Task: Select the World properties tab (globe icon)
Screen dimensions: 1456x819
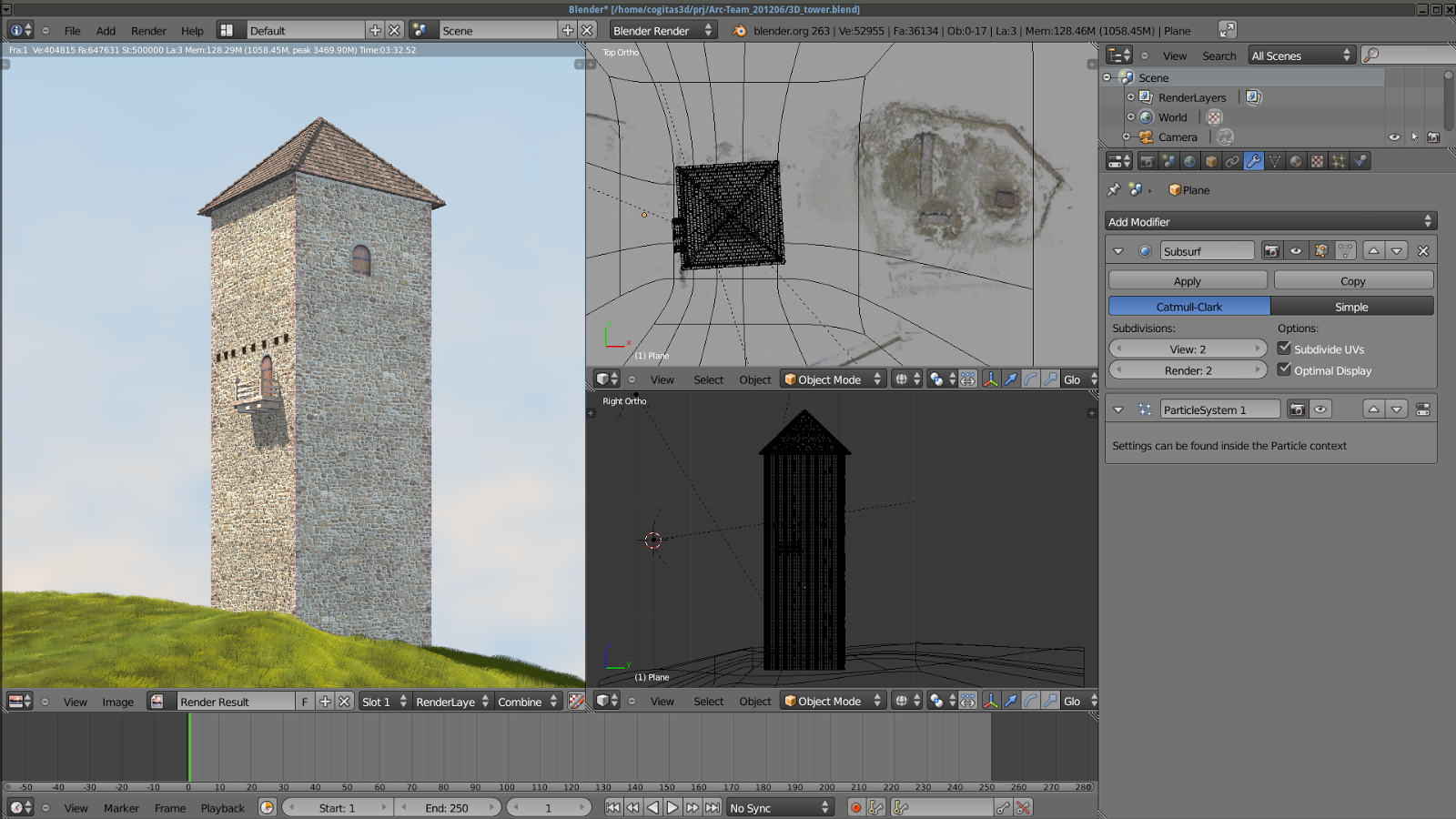Action: [x=1190, y=161]
